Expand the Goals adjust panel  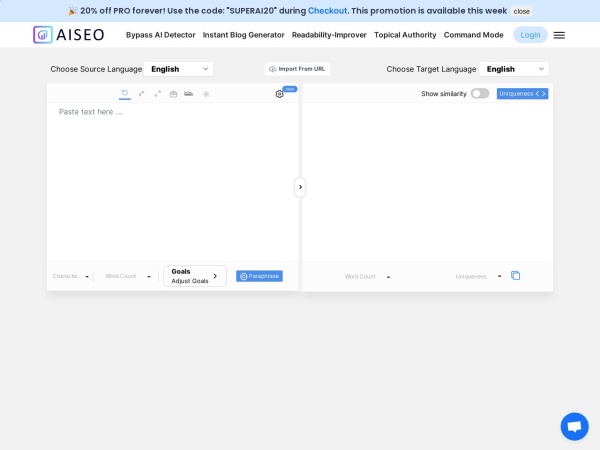[x=195, y=276]
